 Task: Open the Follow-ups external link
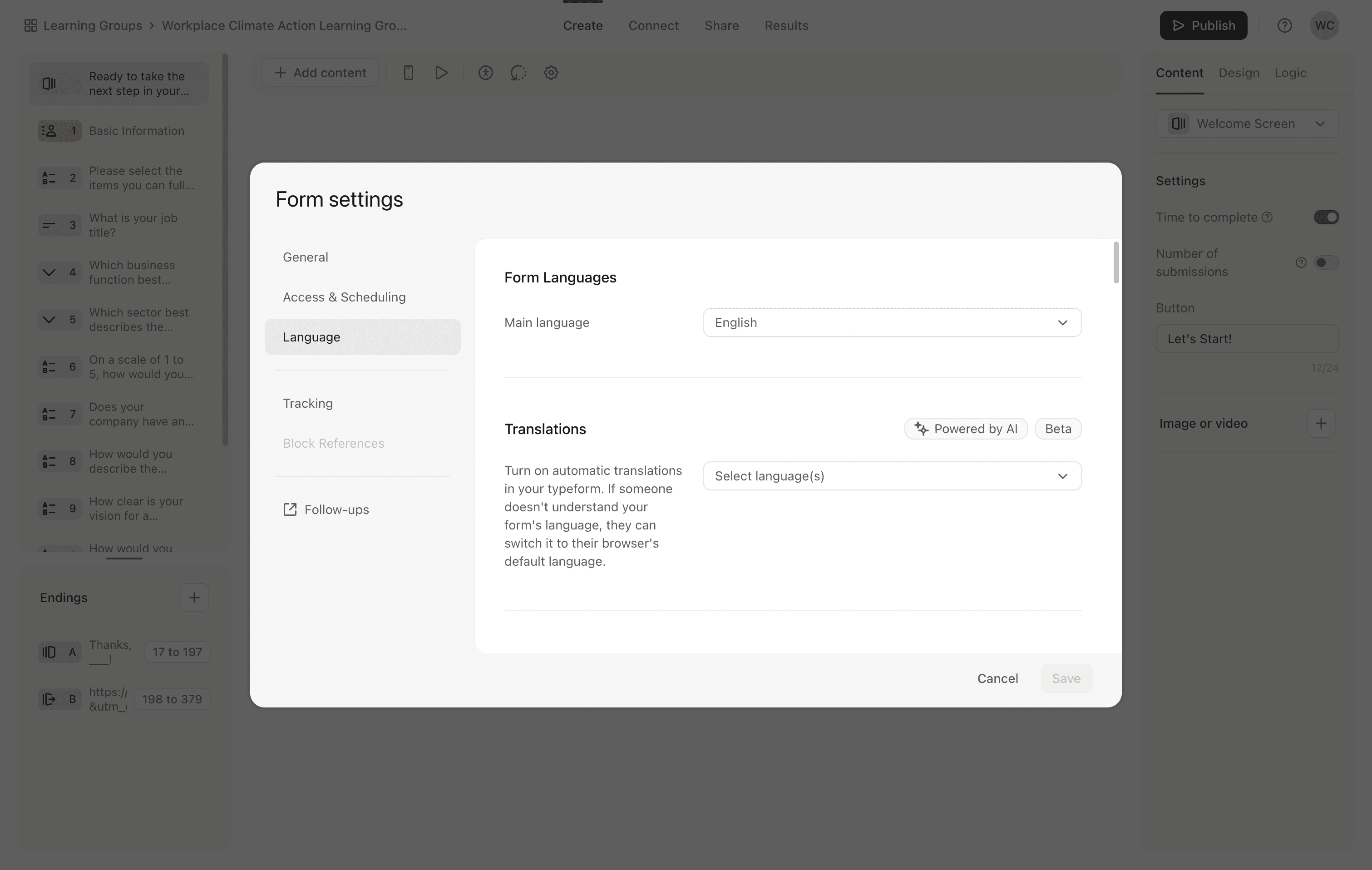point(326,509)
